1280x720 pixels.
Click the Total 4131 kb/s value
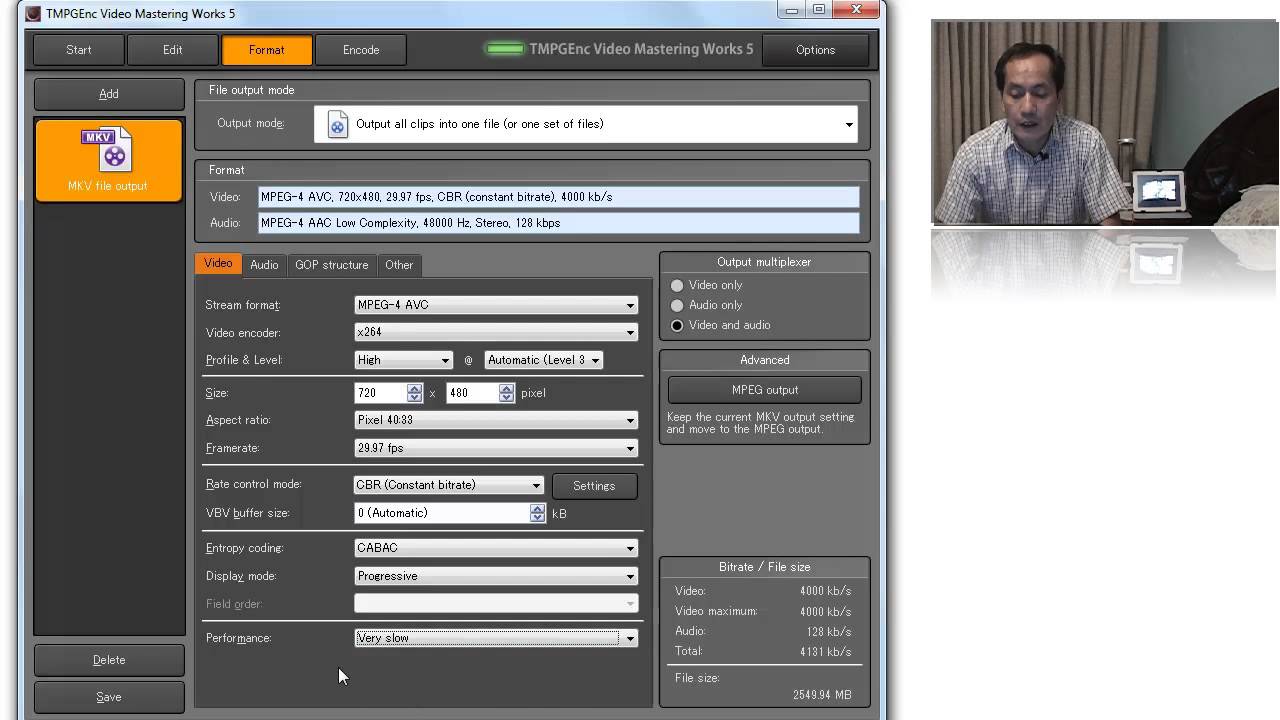(825, 652)
